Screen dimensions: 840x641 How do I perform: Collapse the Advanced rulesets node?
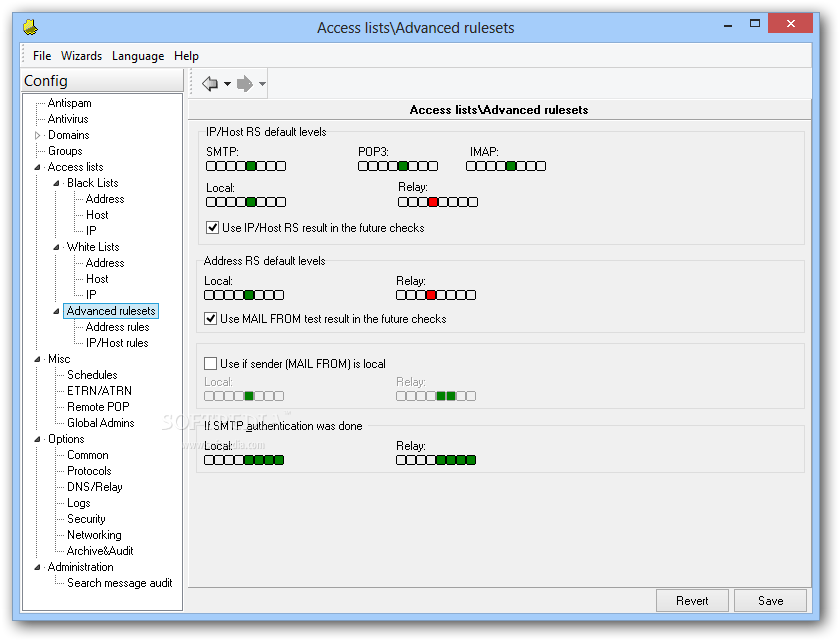56,311
